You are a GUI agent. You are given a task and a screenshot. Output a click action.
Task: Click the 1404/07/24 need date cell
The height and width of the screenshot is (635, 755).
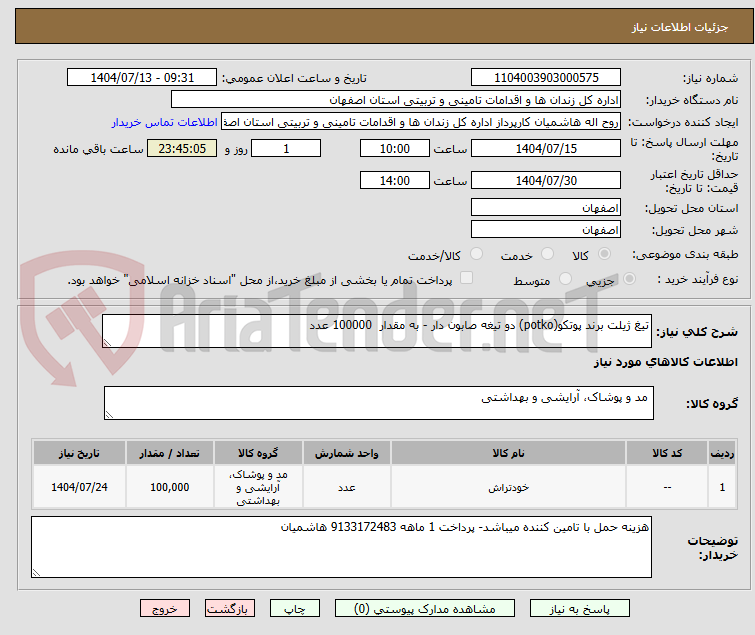pyautogui.click(x=79, y=487)
